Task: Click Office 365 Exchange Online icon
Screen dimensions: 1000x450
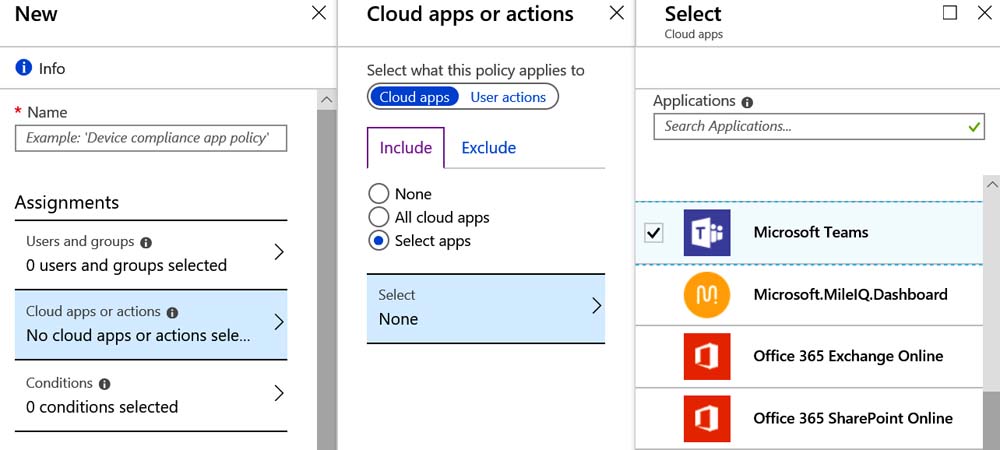Action: 707,356
